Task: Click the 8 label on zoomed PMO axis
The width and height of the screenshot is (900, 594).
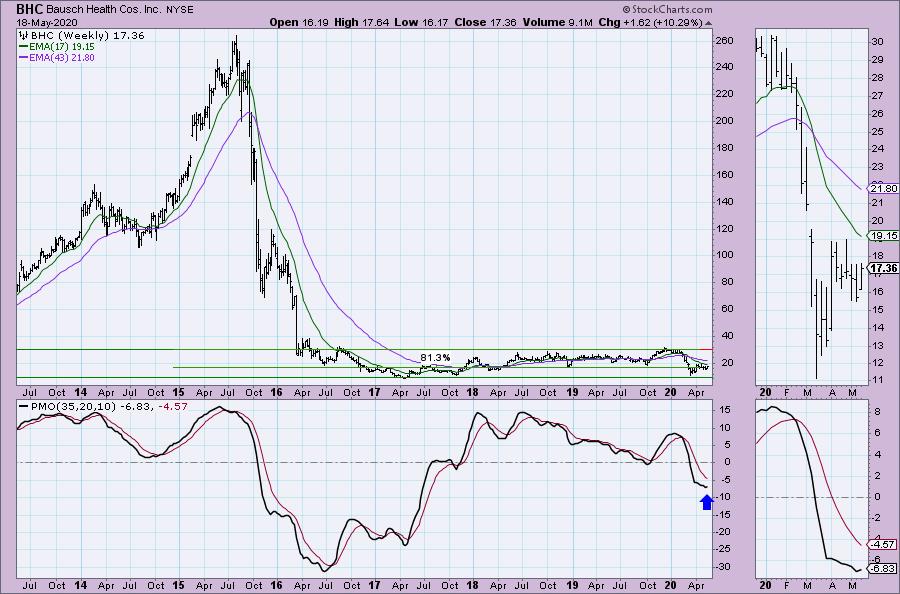Action: click(x=876, y=411)
